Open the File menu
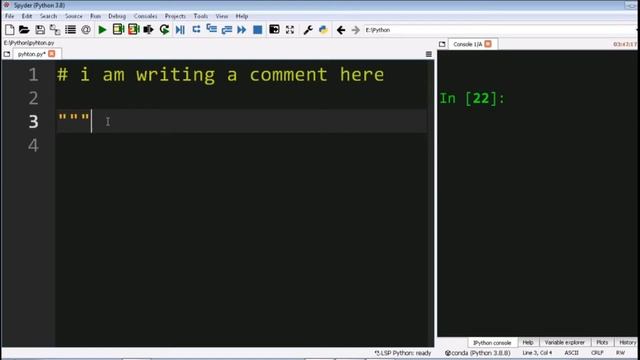640x360 pixels. point(9,16)
